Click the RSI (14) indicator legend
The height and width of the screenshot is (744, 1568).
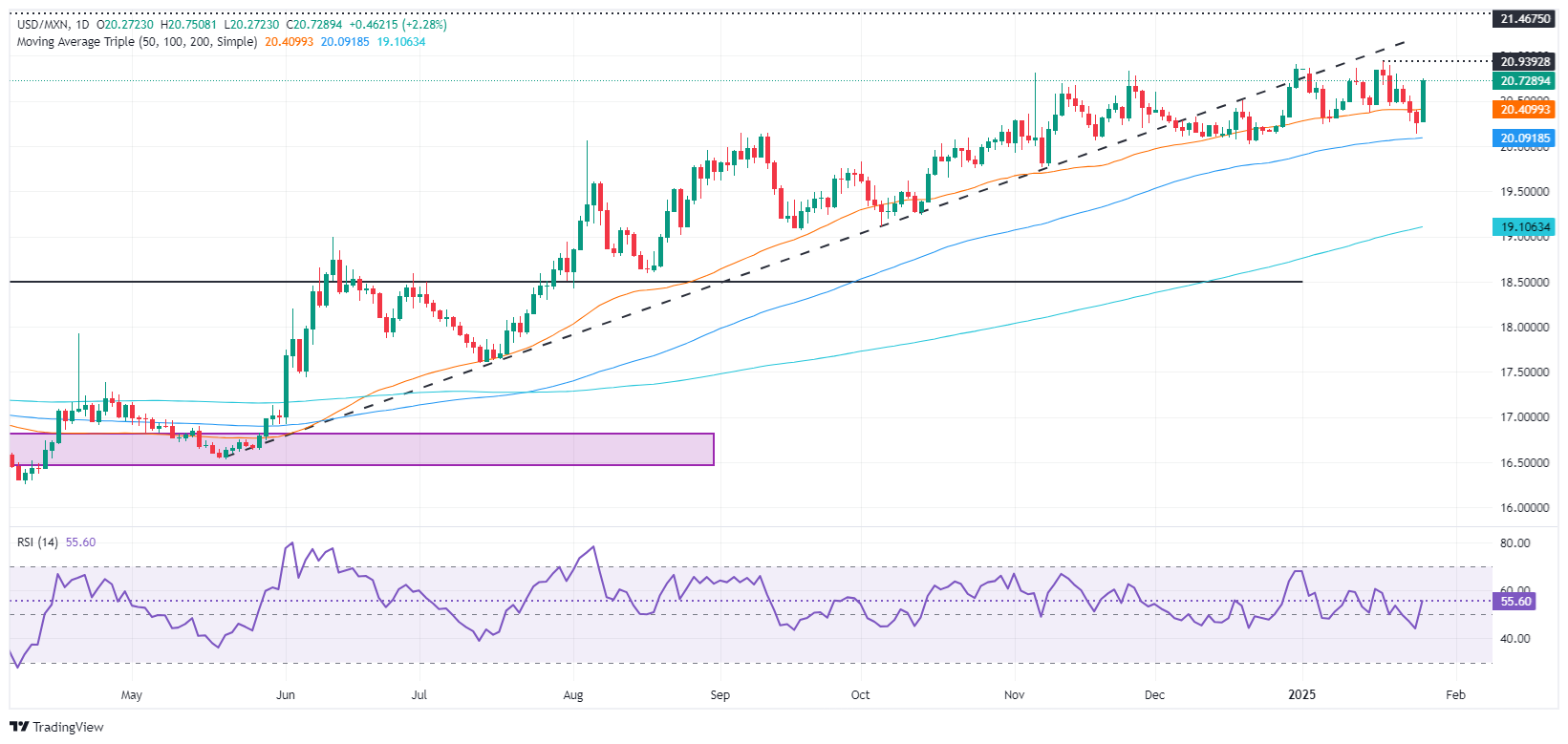37,542
